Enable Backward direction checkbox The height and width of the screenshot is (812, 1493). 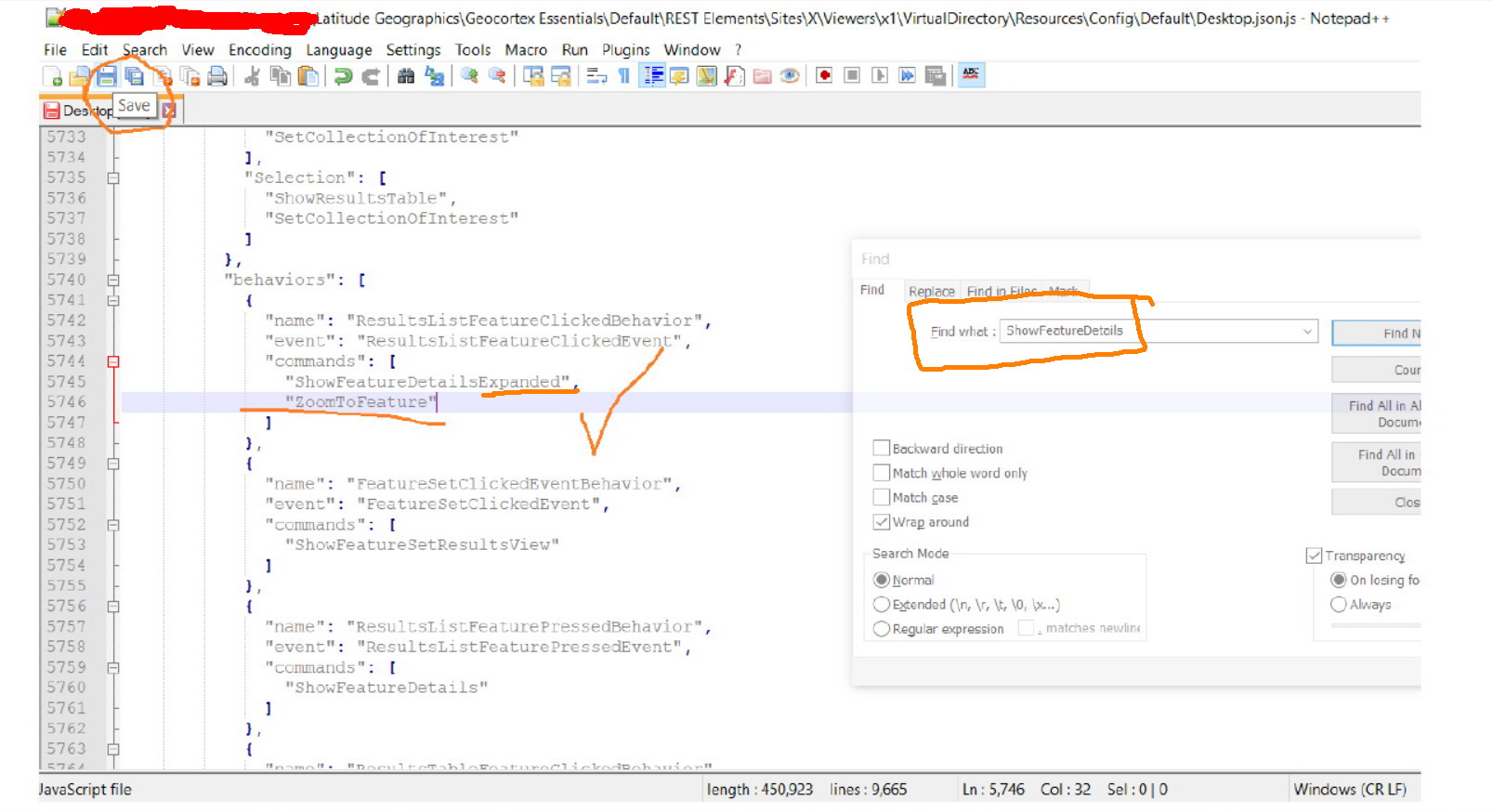882,448
